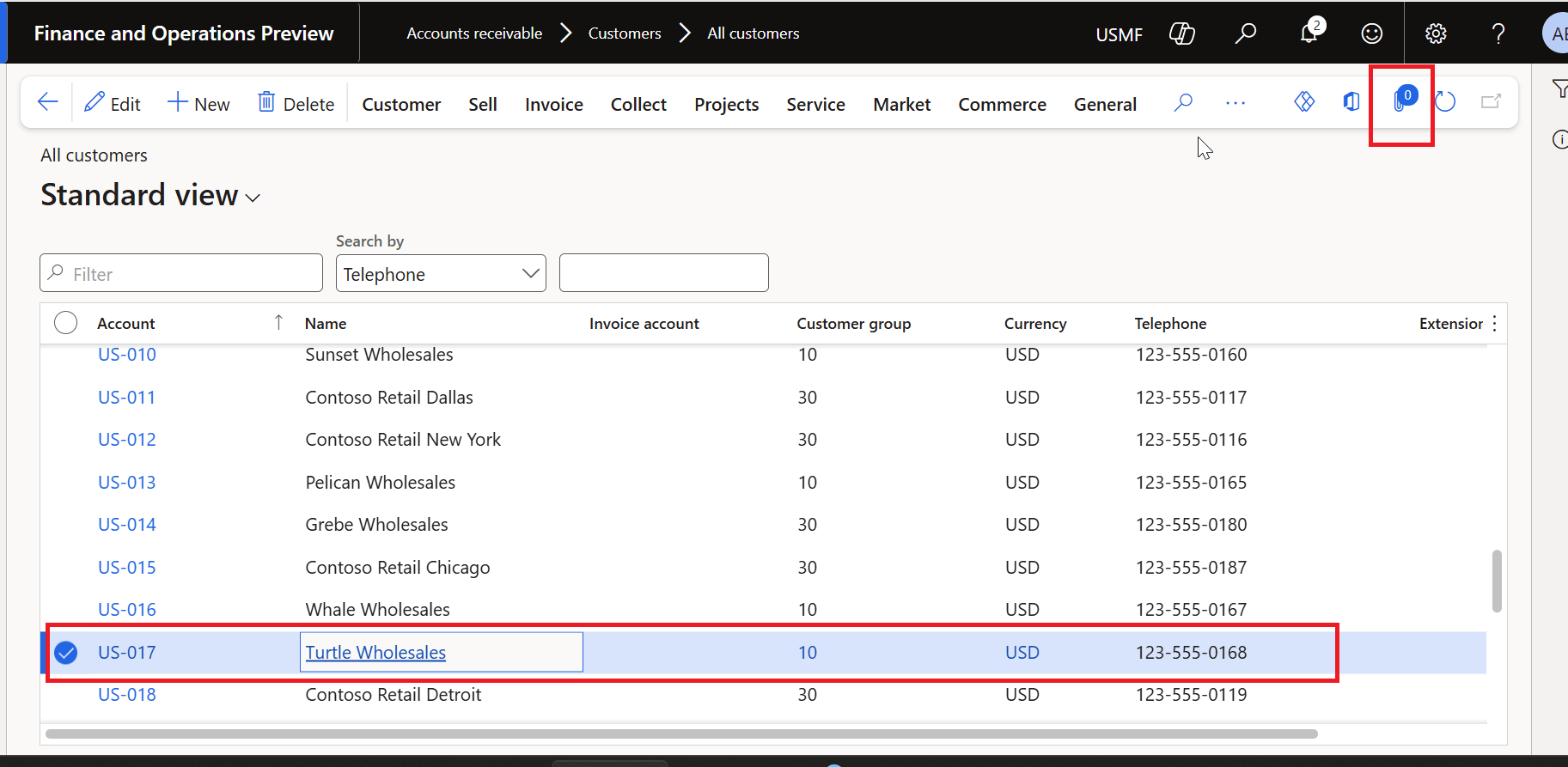The height and width of the screenshot is (767, 1568).
Task: Click the Name column header
Action: point(326,324)
